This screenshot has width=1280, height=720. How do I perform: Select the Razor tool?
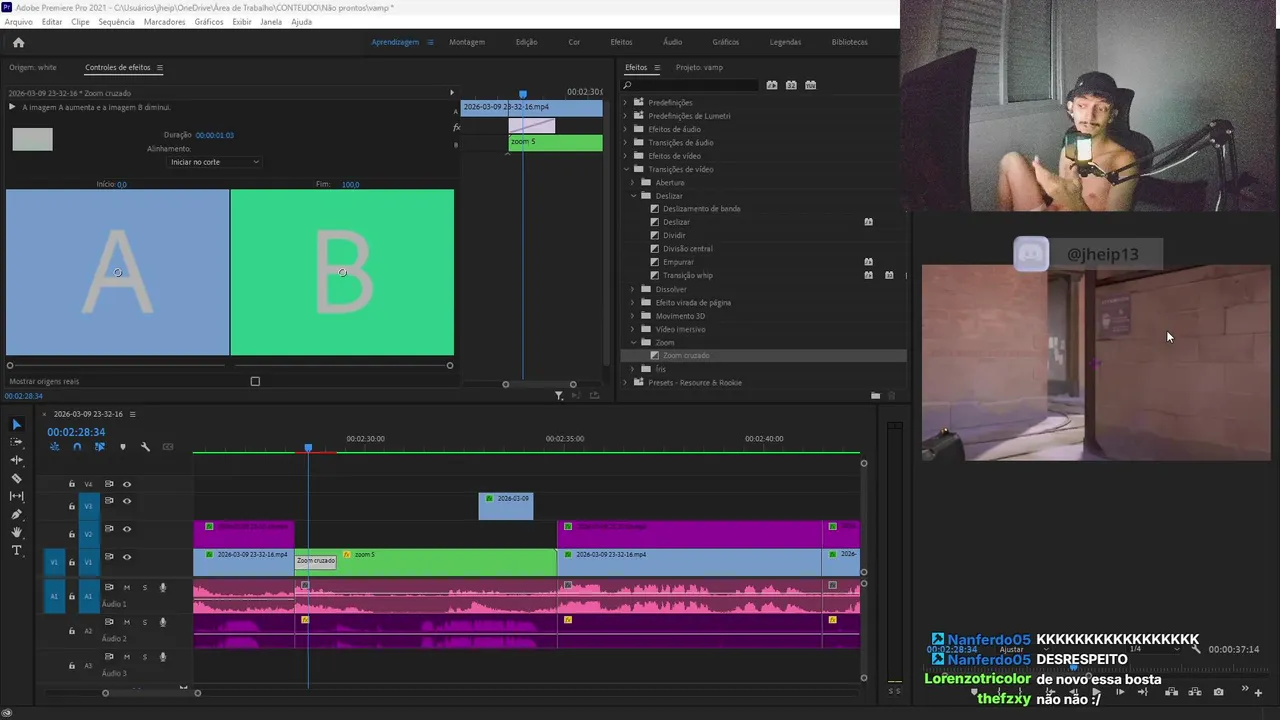point(16,478)
